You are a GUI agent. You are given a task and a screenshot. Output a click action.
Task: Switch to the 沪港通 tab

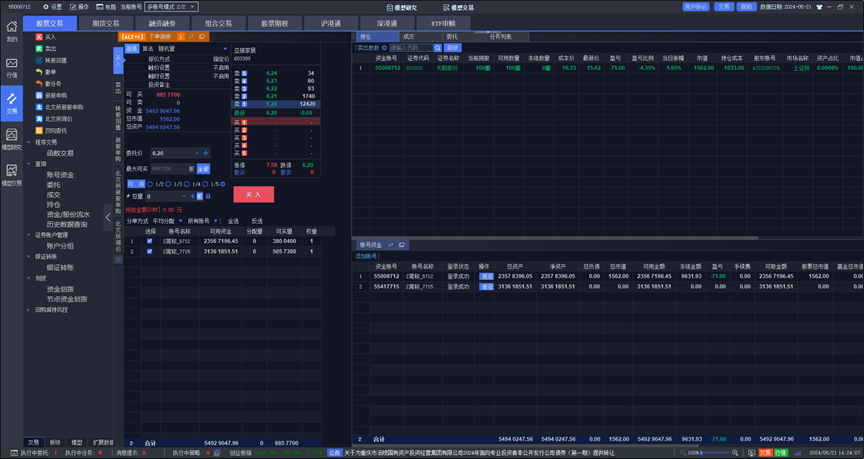[x=331, y=24]
